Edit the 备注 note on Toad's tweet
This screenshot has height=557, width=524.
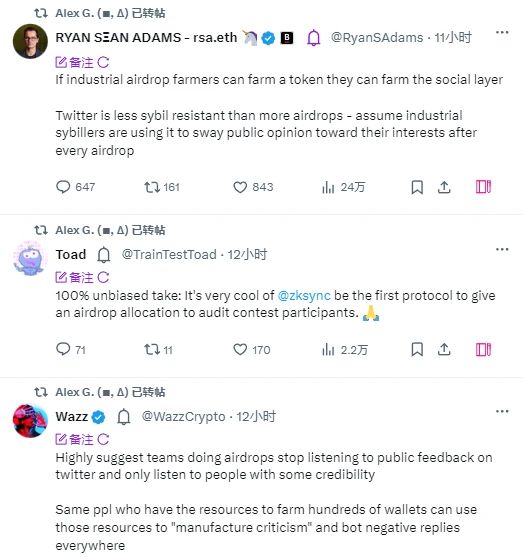coord(74,277)
